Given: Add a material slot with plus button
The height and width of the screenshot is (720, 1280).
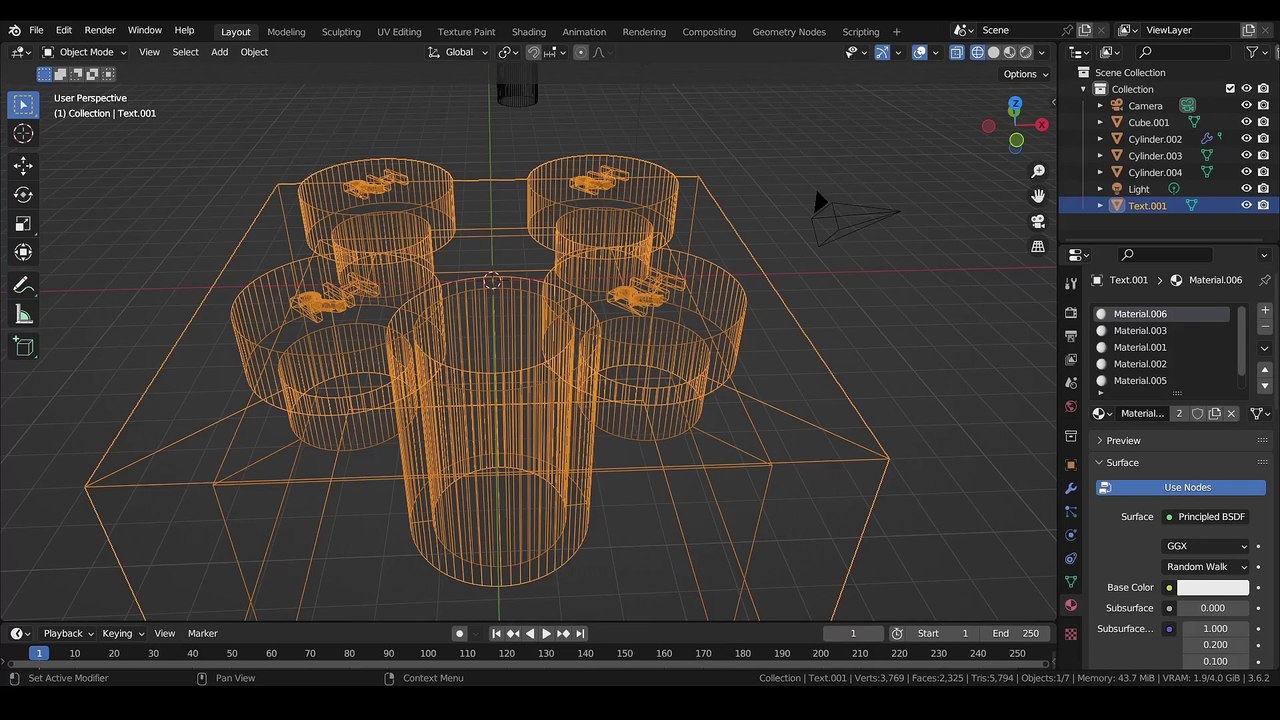Looking at the screenshot, I should click(1265, 311).
